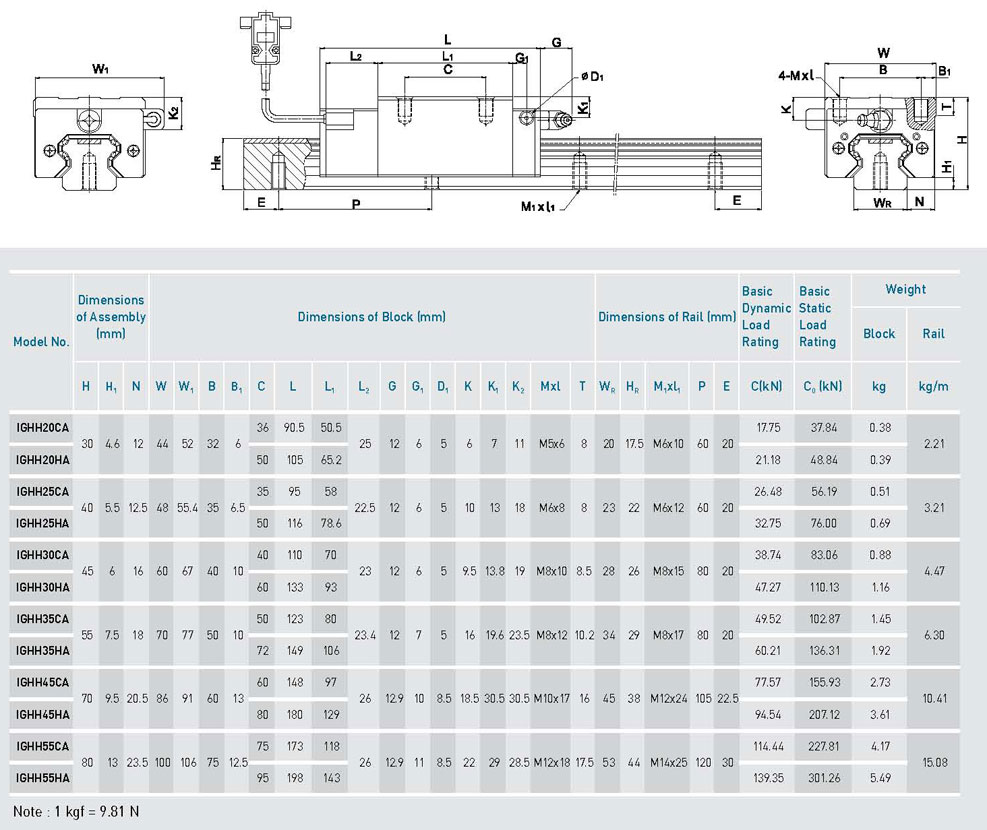Click the IGHH25CA model number
This screenshot has width=987, height=830.
[x=43, y=491]
